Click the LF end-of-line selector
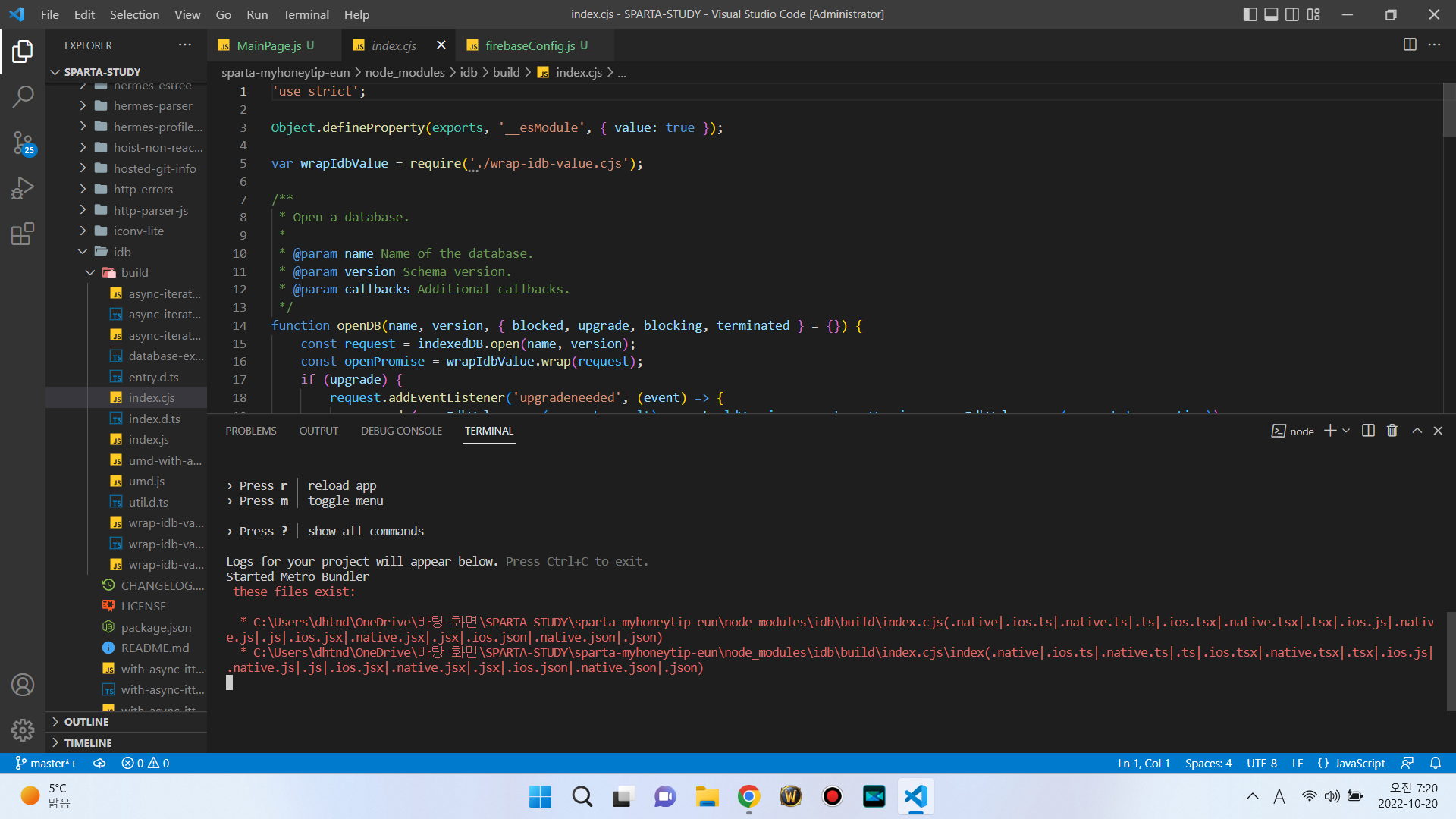This screenshot has height=819, width=1456. tap(1298, 763)
